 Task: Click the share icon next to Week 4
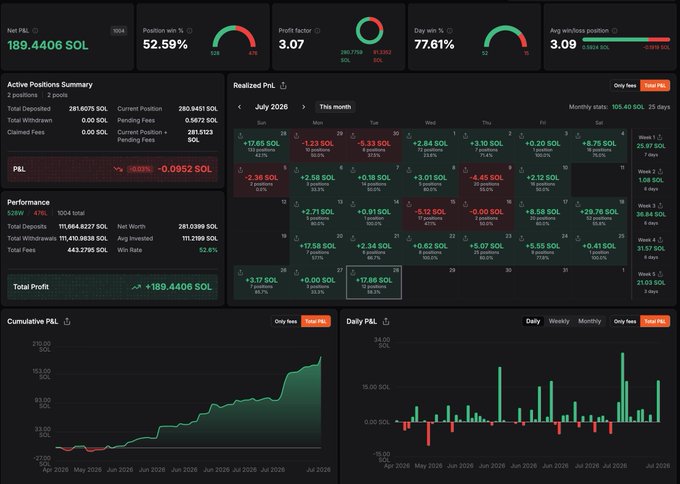pyautogui.click(x=660, y=239)
